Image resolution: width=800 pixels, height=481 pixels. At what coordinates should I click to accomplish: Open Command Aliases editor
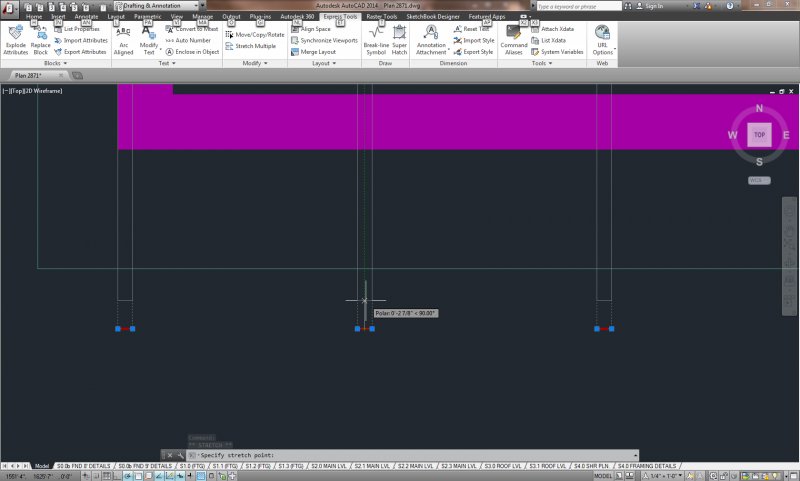coord(514,40)
